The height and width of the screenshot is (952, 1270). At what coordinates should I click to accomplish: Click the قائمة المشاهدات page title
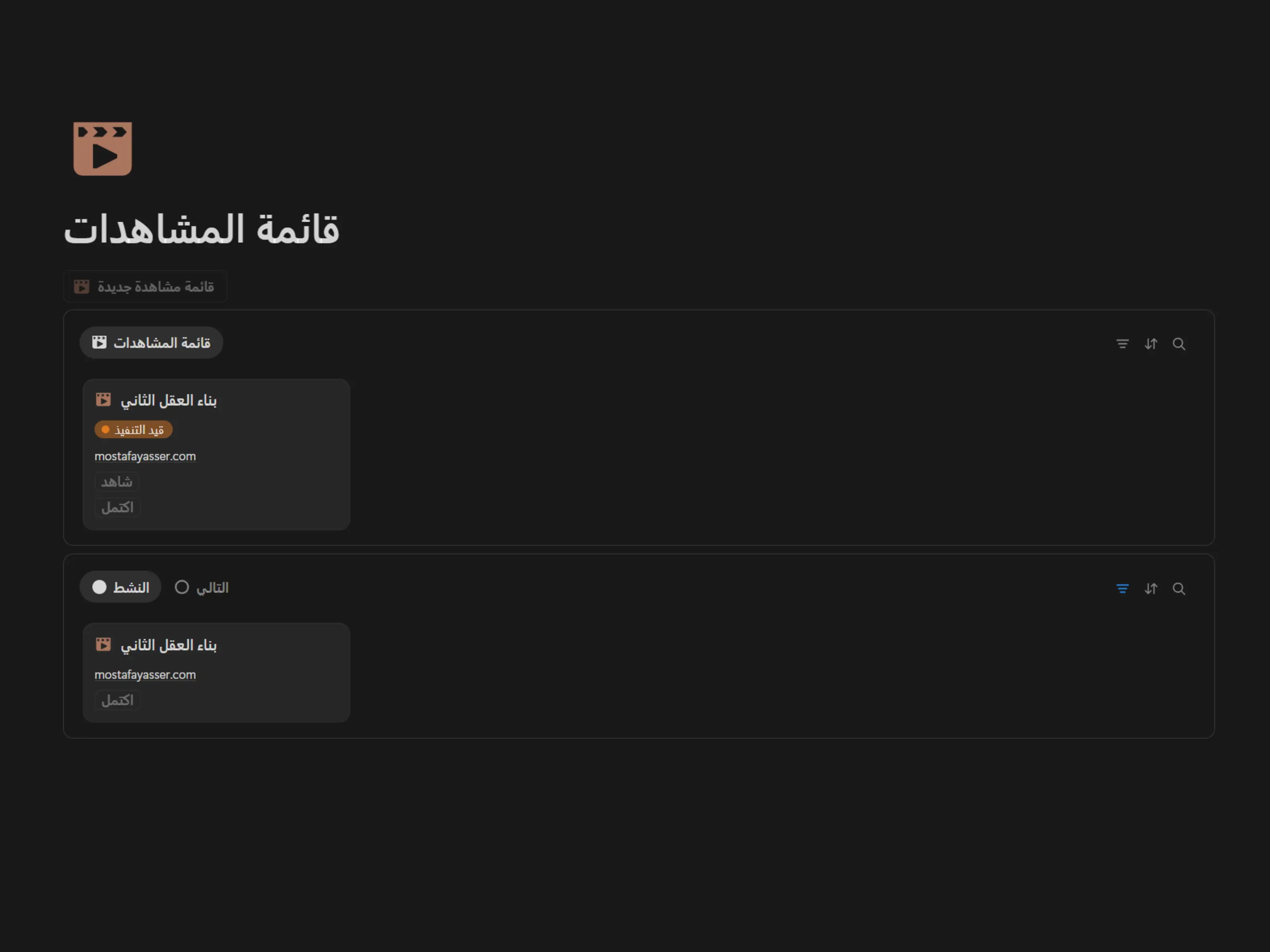pyautogui.click(x=202, y=228)
